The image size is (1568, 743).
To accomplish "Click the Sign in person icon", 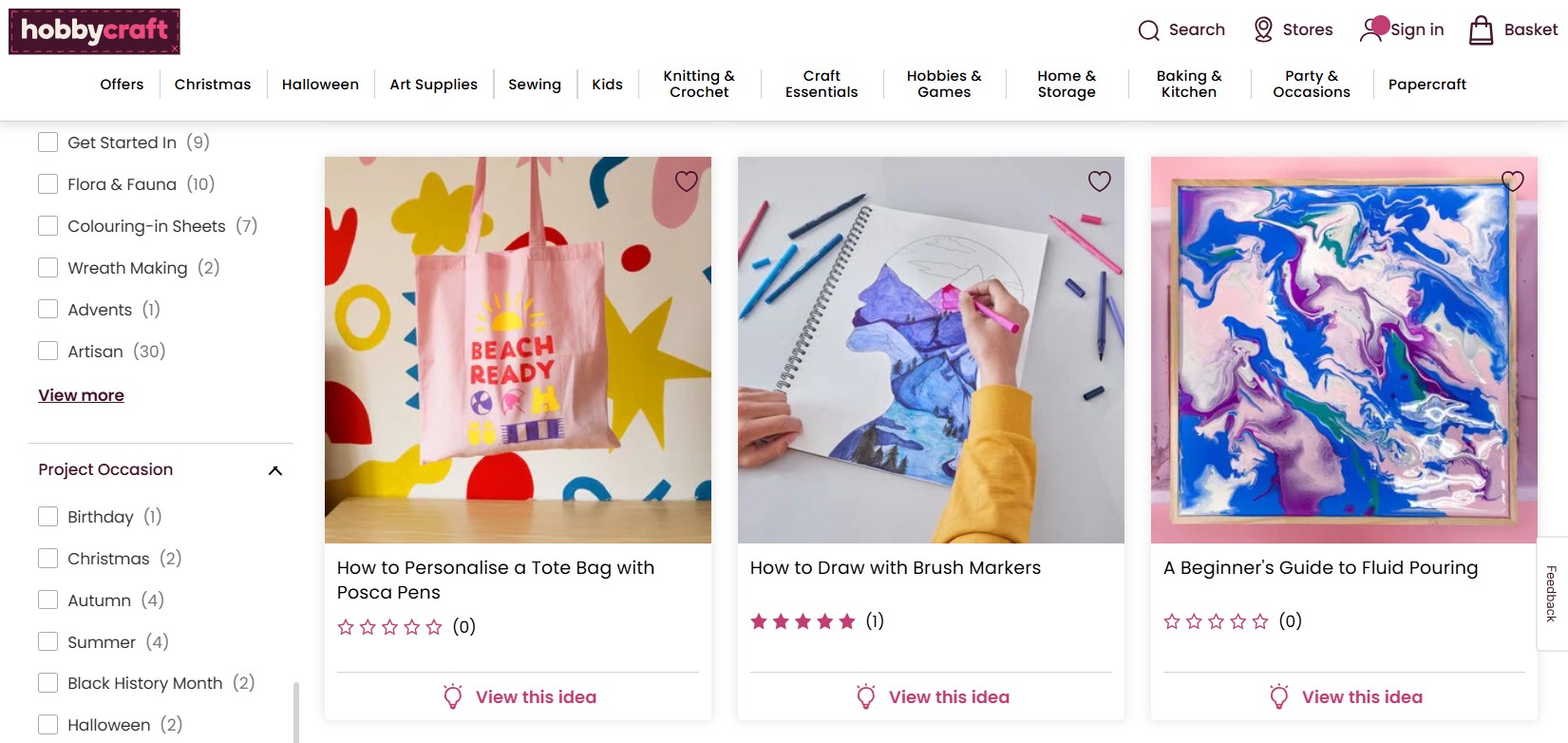I will tap(1373, 29).
